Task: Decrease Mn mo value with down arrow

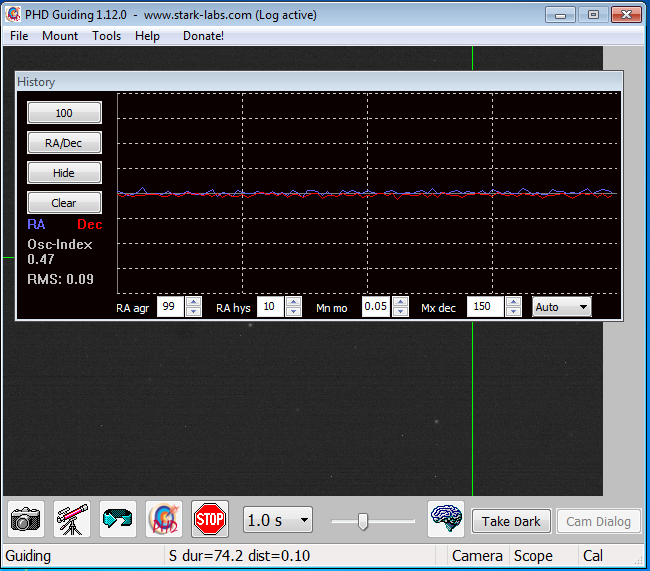Action: pyautogui.click(x=400, y=311)
